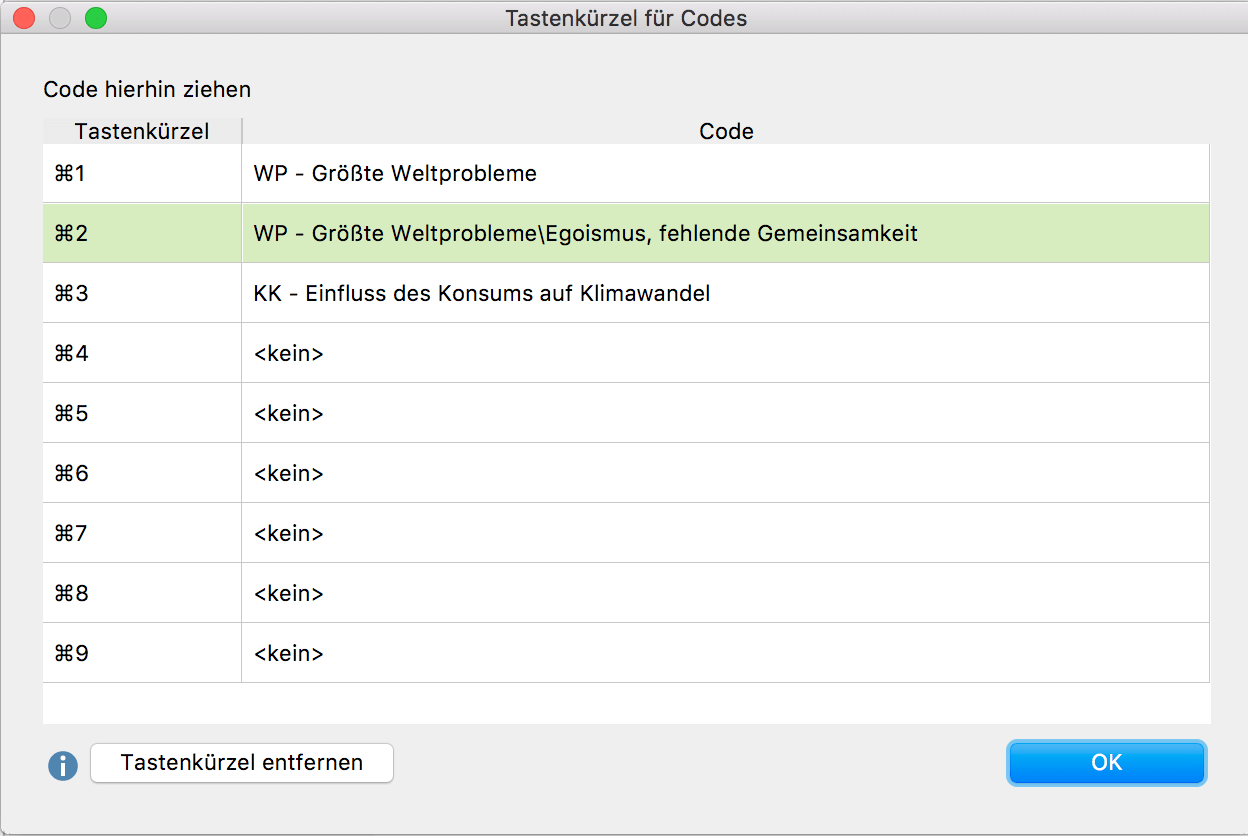This screenshot has height=836, width=1248.
Task: Click code 'Egoismus, fehlende Gemeinsamkeit' entry
Action: (726, 234)
